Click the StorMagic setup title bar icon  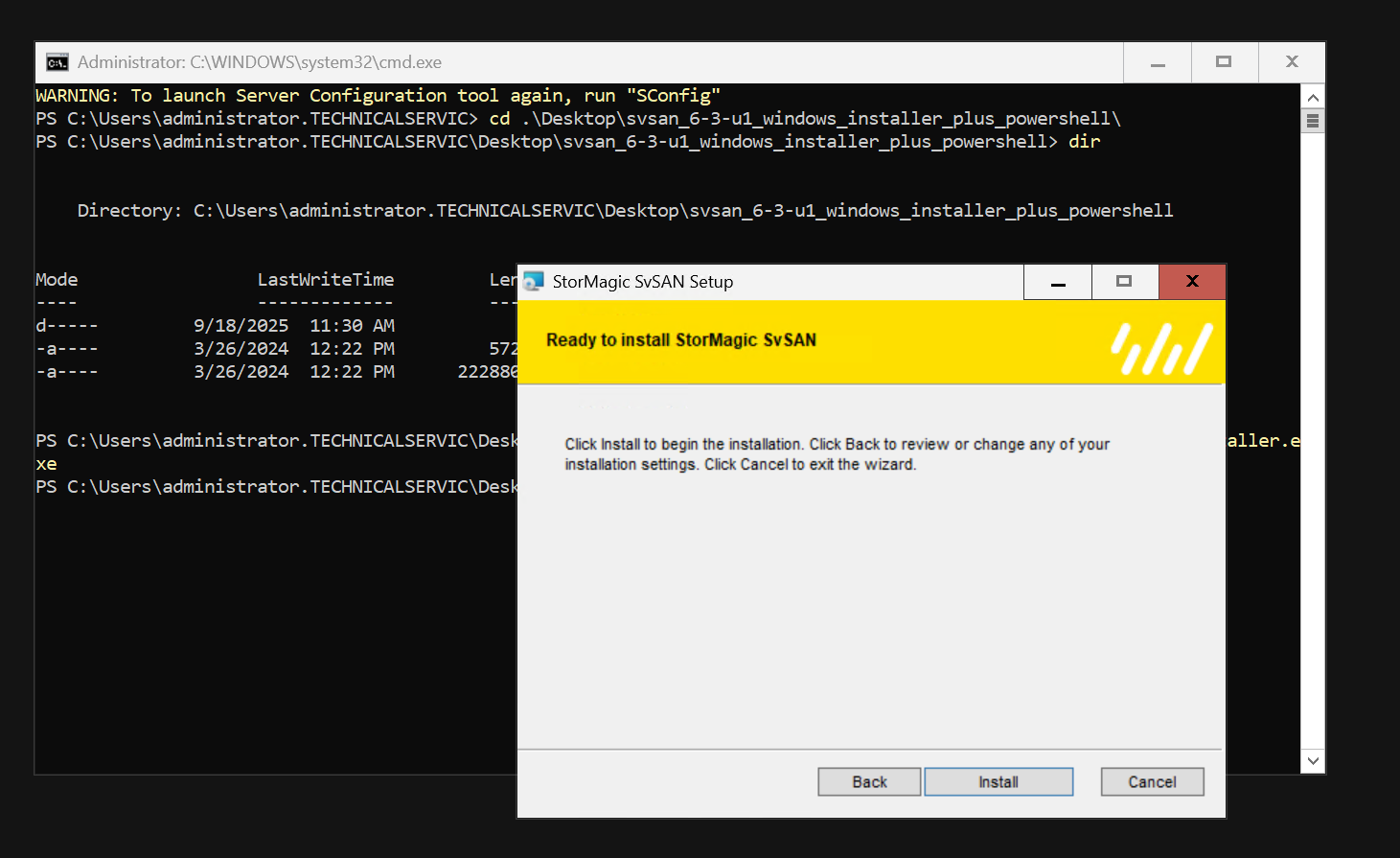534,281
